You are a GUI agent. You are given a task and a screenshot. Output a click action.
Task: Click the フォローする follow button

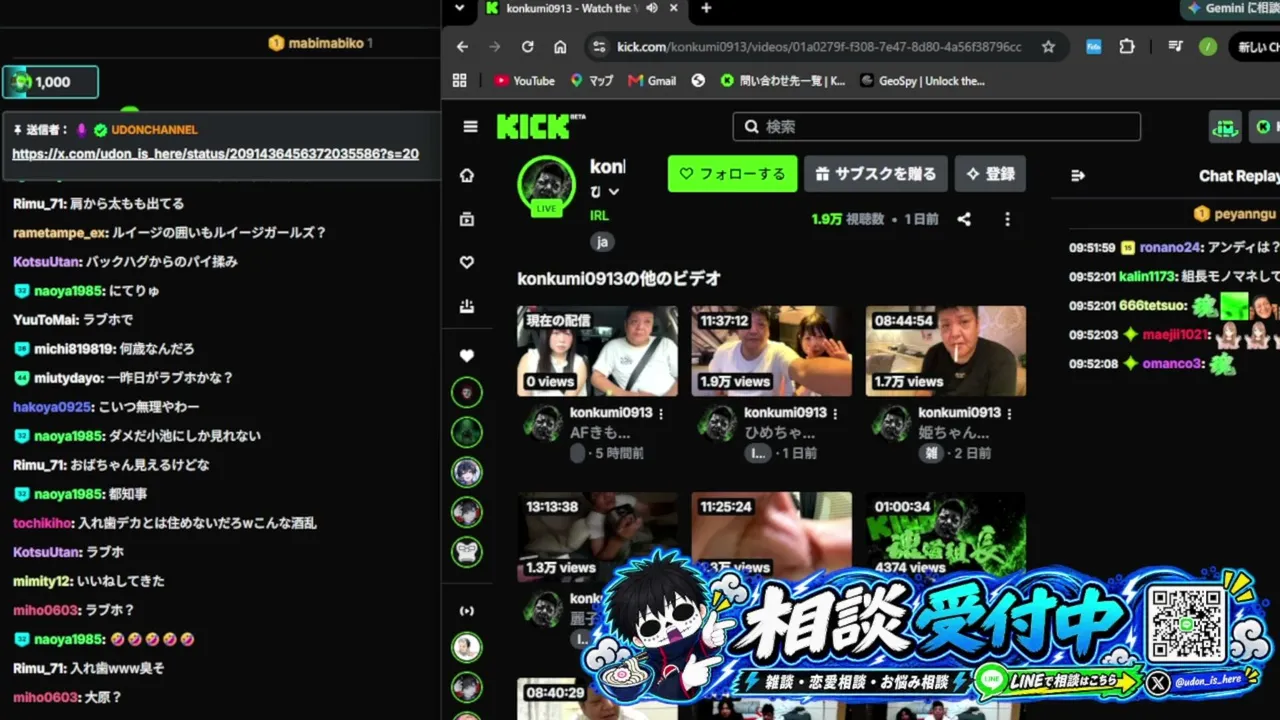(x=733, y=174)
